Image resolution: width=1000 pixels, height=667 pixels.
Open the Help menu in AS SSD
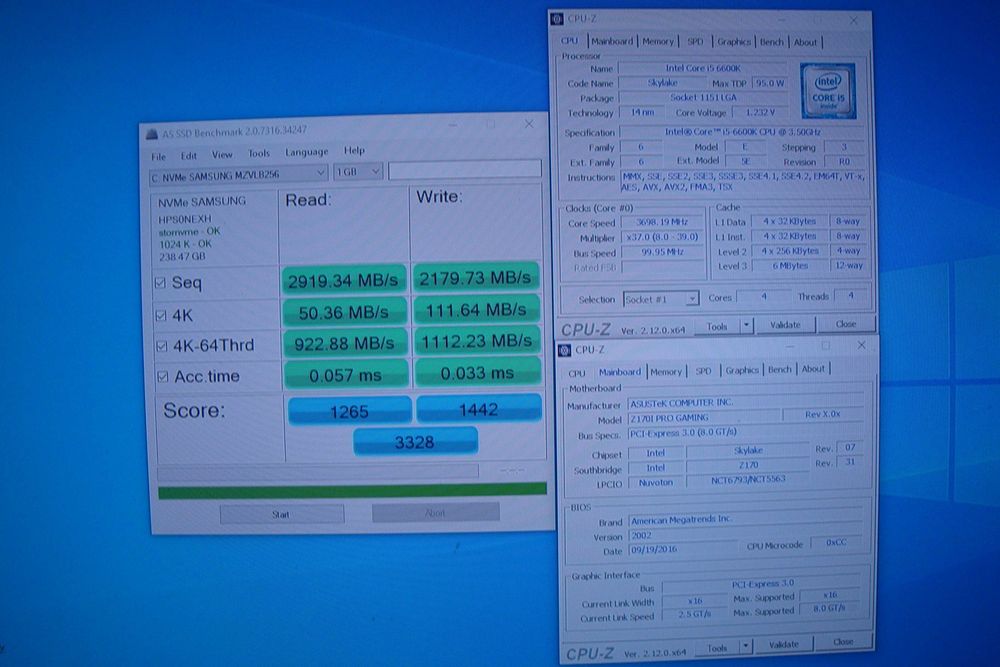pyautogui.click(x=355, y=150)
